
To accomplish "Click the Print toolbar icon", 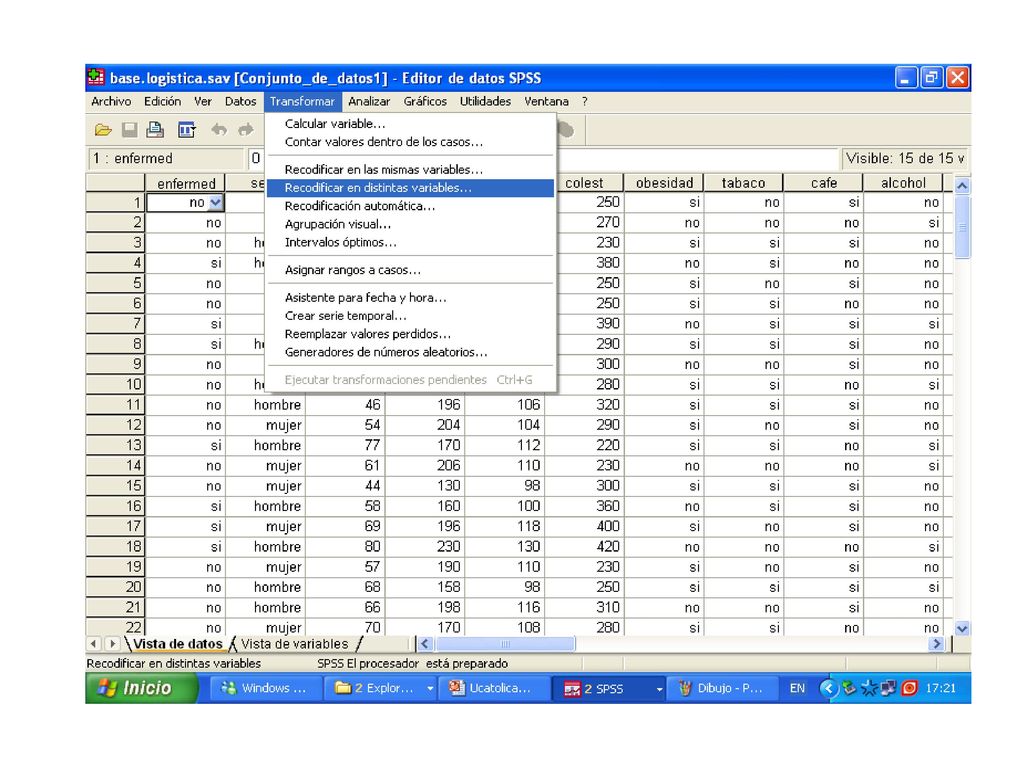I will [155, 130].
